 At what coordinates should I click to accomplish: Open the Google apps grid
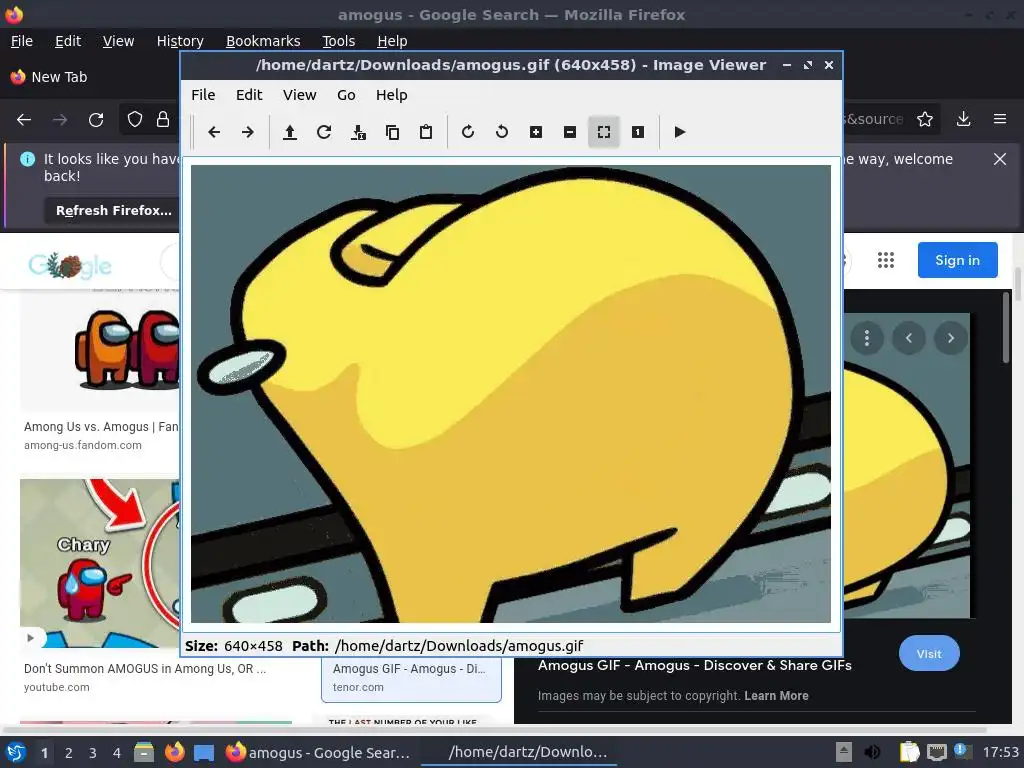[886, 260]
